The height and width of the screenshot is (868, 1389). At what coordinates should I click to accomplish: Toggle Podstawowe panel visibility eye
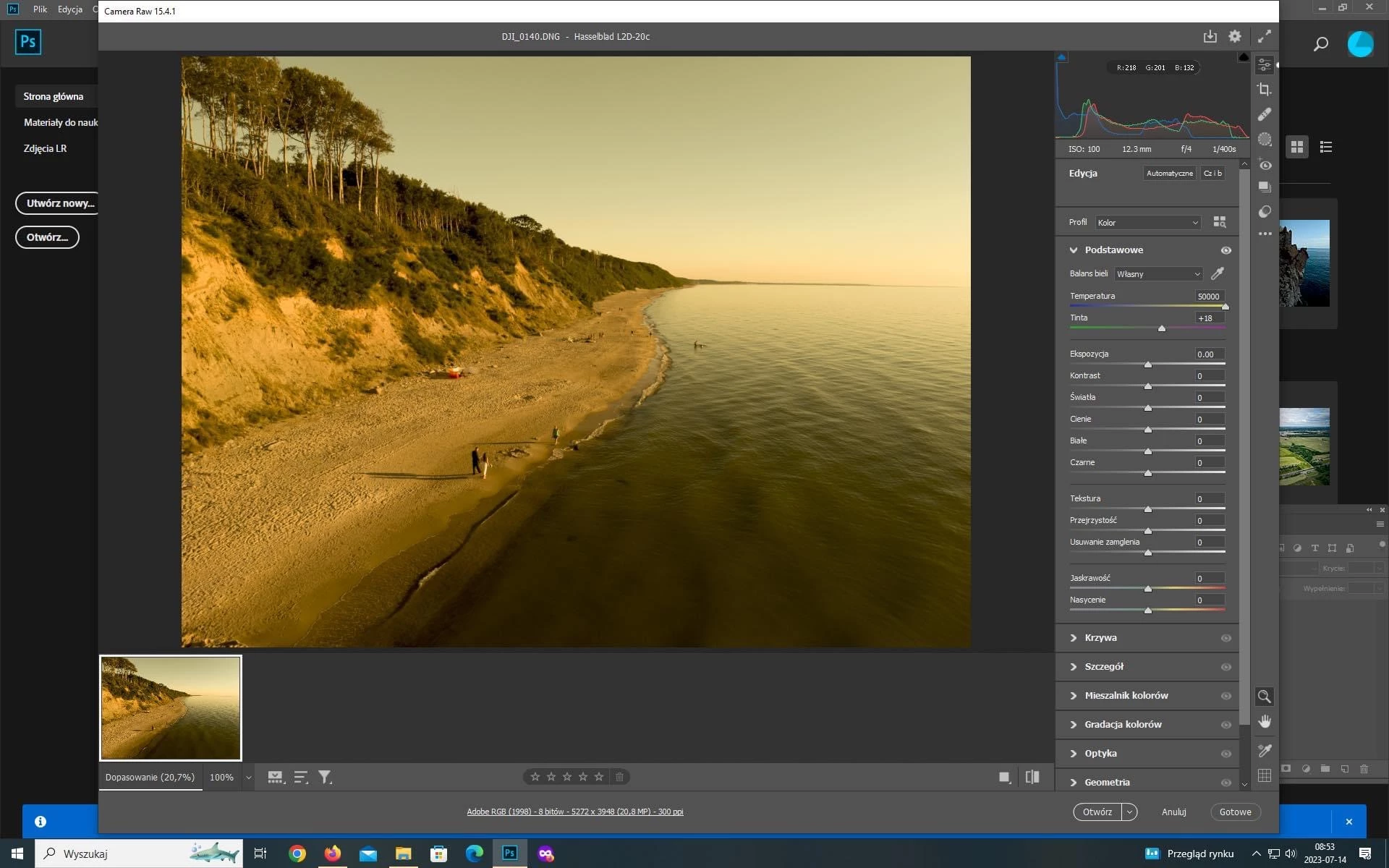tap(1226, 250)
